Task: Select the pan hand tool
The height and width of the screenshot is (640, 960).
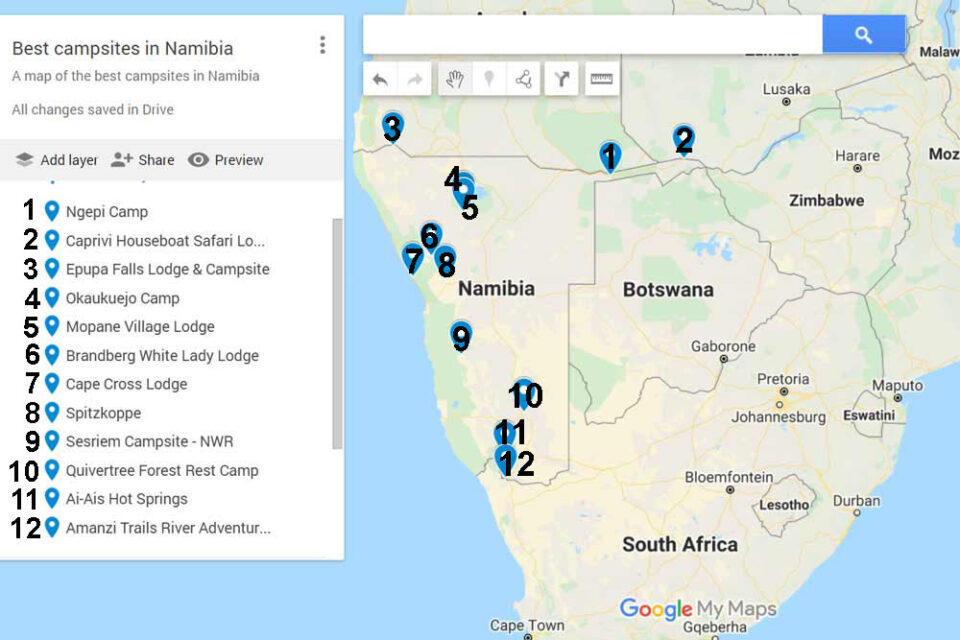Action: coord(454,78)
